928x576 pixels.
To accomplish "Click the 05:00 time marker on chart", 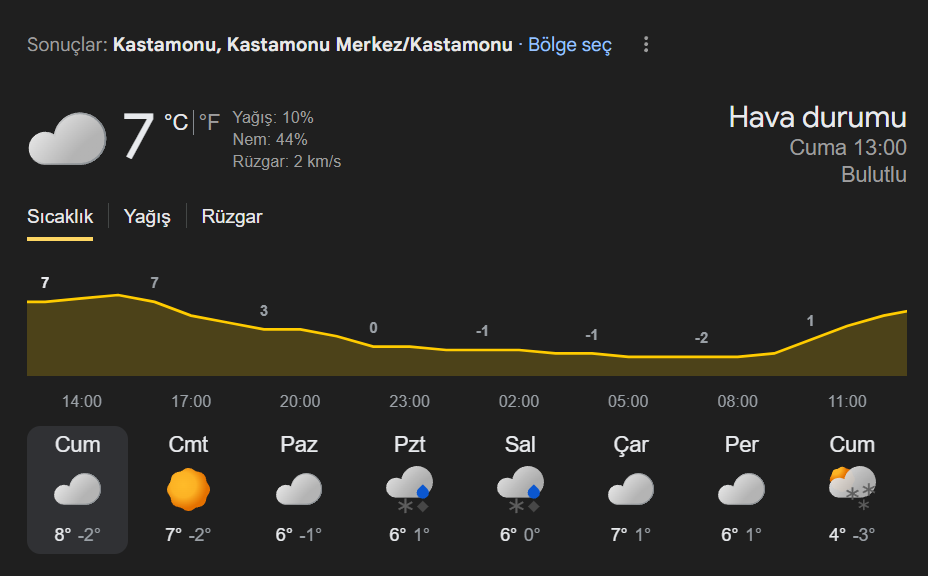I will 628,401.
